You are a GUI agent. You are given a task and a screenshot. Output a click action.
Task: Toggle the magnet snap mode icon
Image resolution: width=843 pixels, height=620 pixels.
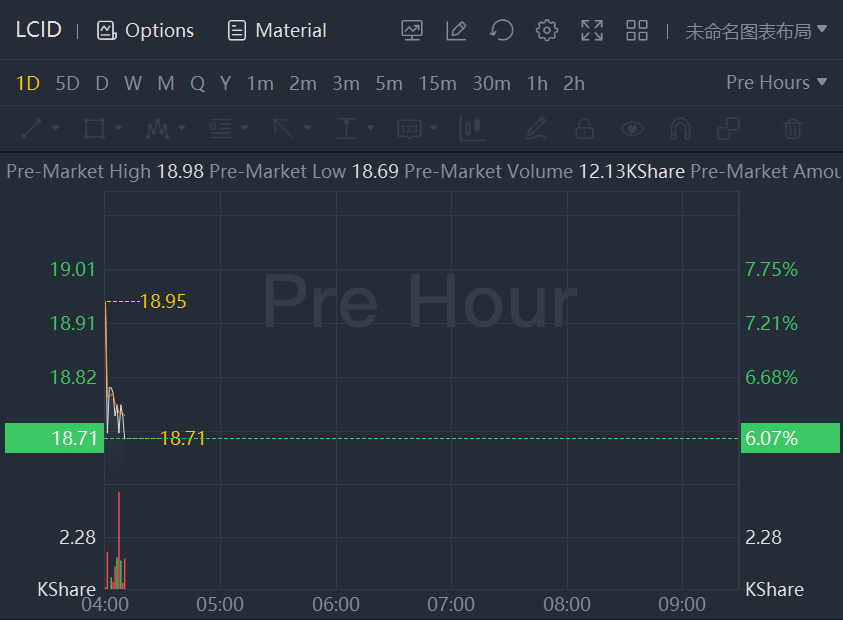coord(680,128)
